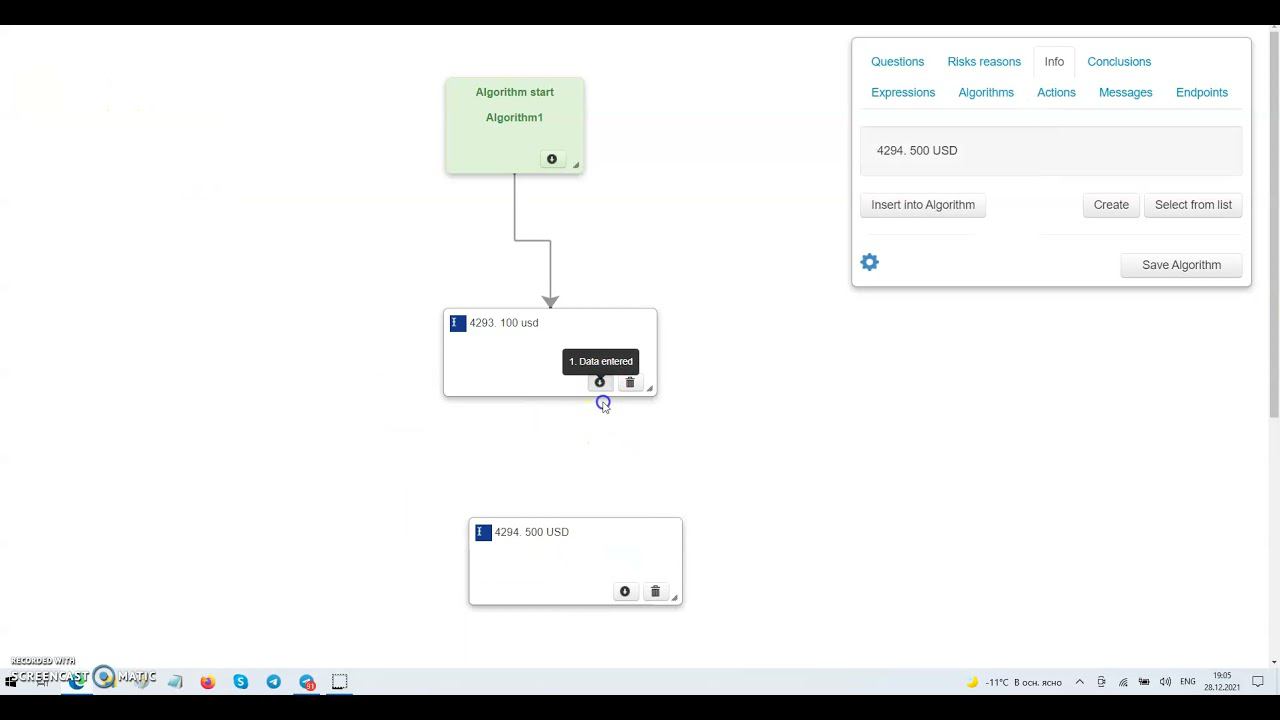Click the 'Algorithm1' text in the start block

pos(514,118)
